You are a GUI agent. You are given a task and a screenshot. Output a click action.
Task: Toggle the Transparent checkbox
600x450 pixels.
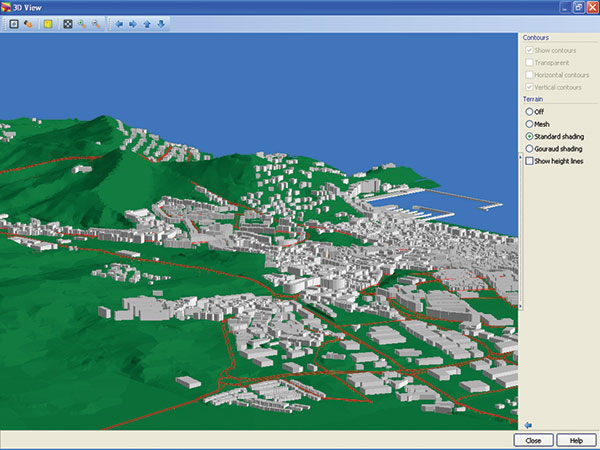(x=529, y=62)
